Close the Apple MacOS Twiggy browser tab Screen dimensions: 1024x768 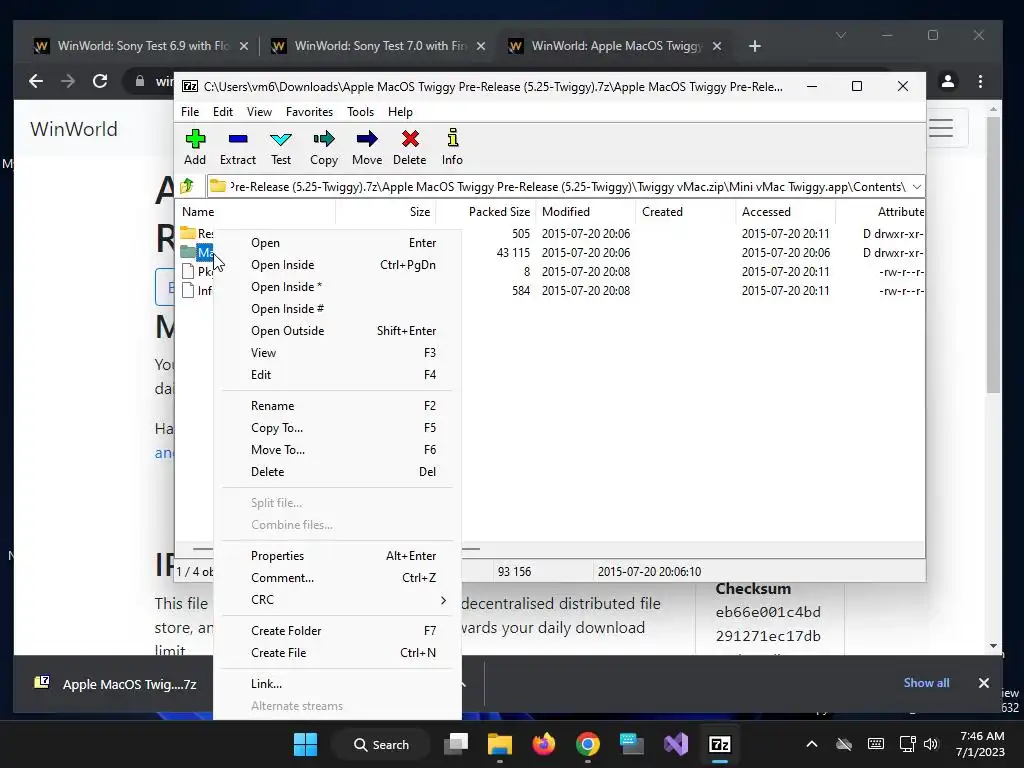coord(716,46)
